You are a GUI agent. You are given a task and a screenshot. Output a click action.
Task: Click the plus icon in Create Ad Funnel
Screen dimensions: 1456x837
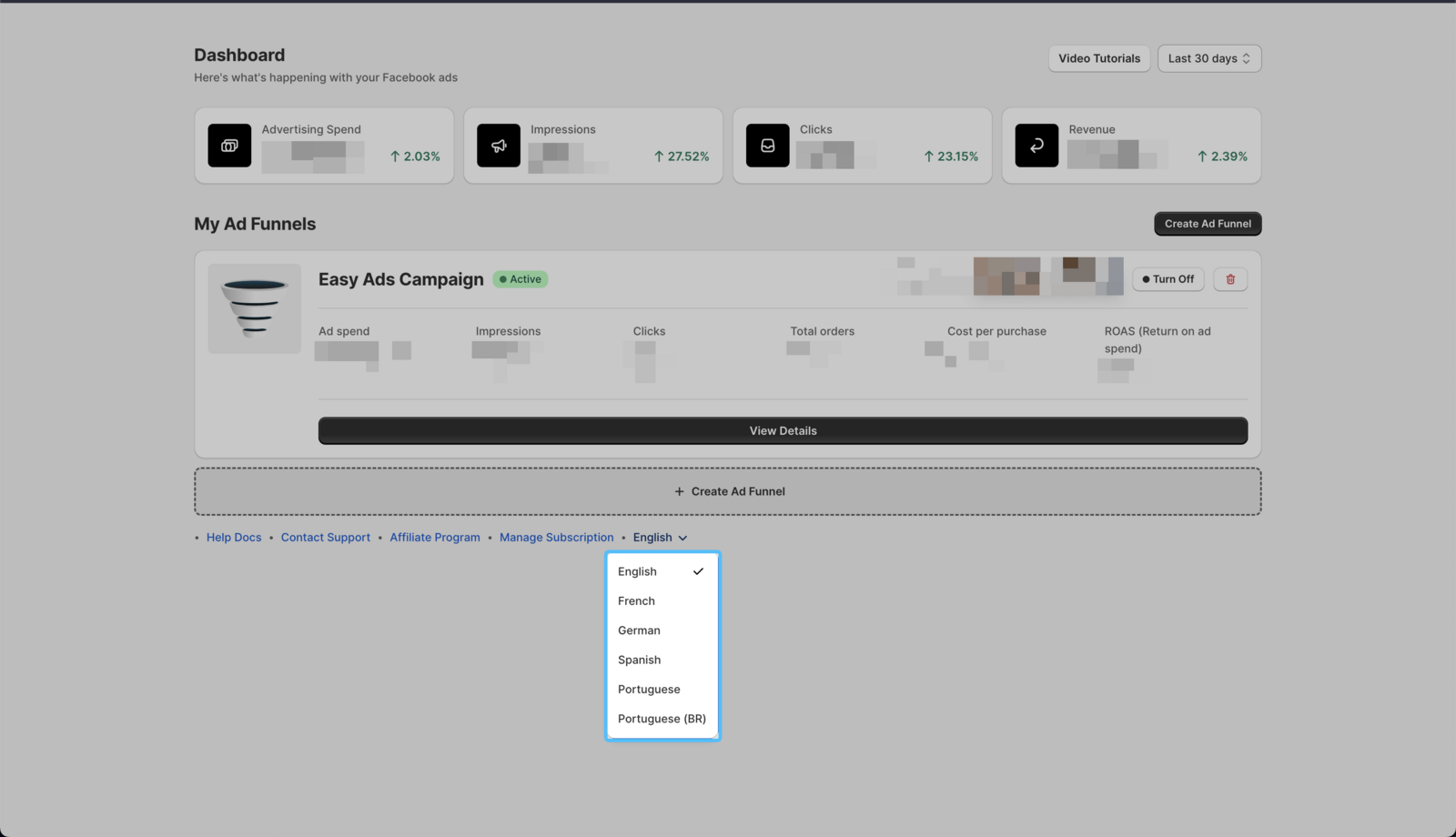[679, 491]
